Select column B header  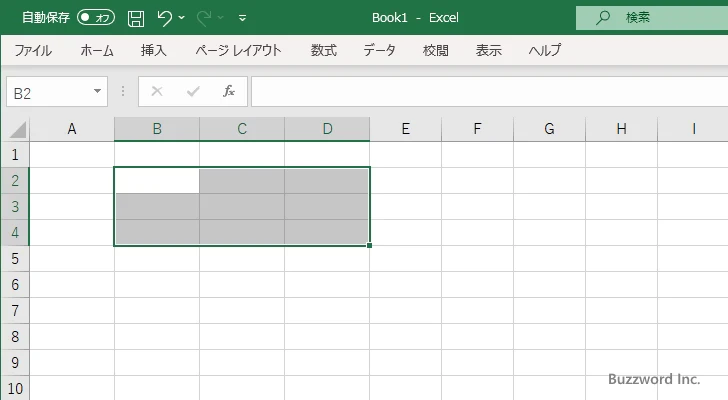pyautogui.click(x=157, y=129)
